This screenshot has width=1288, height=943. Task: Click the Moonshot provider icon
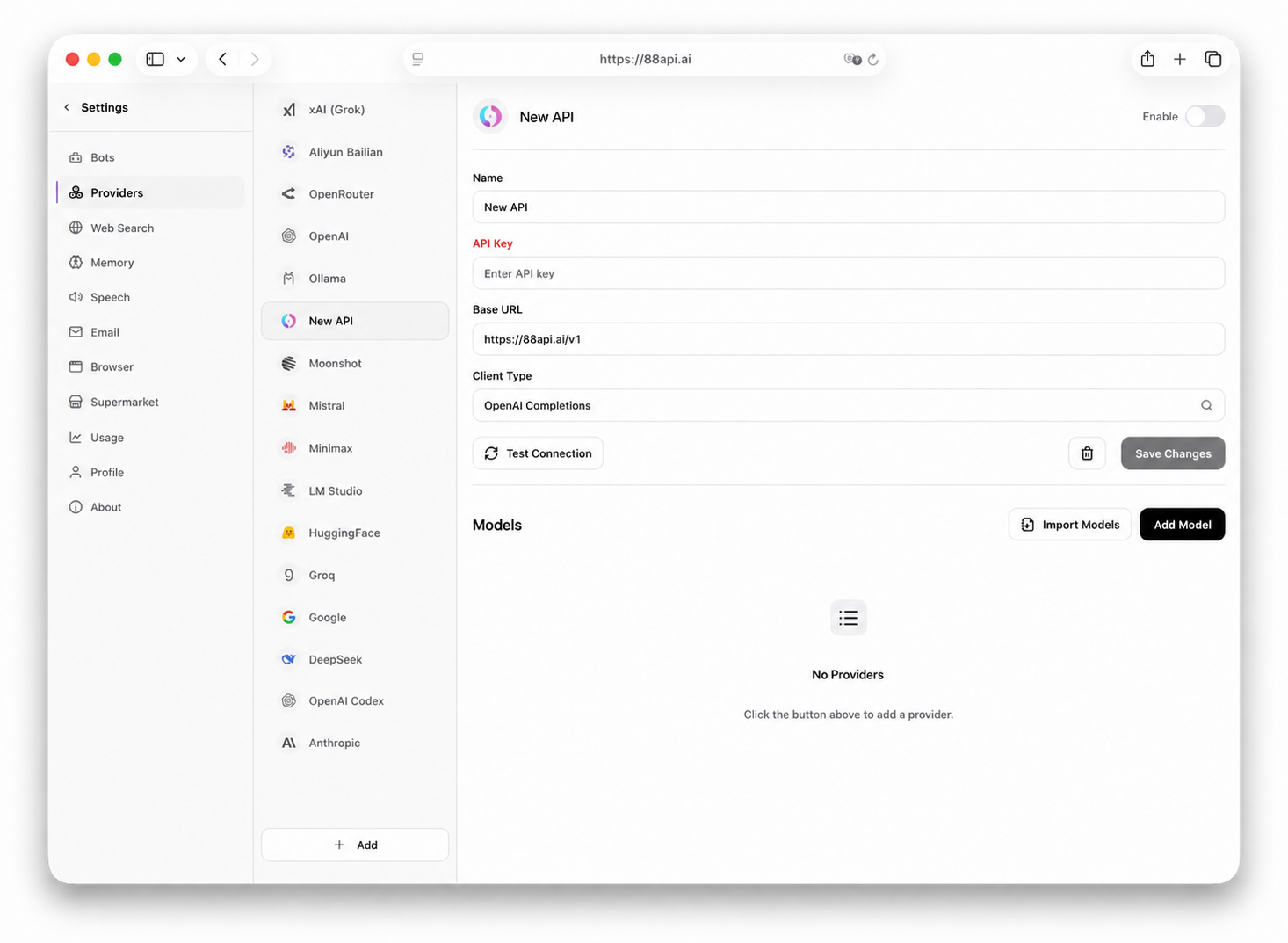point(289,364)
